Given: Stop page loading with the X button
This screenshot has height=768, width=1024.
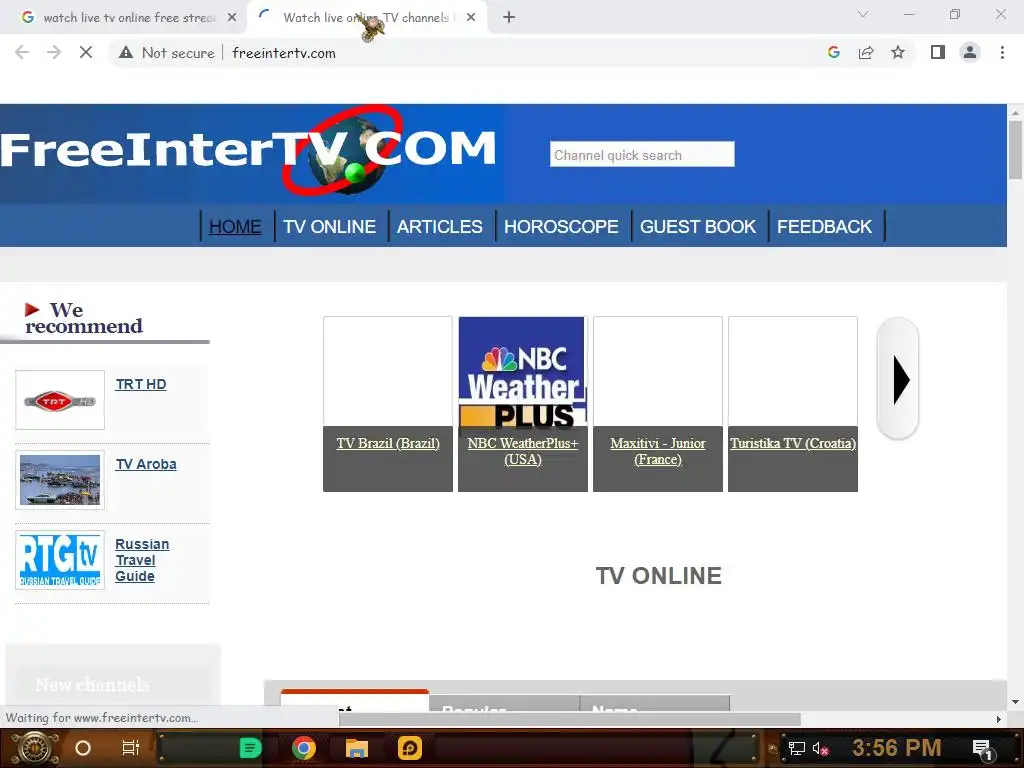Looking at the screenshot, I should (86, 53).
